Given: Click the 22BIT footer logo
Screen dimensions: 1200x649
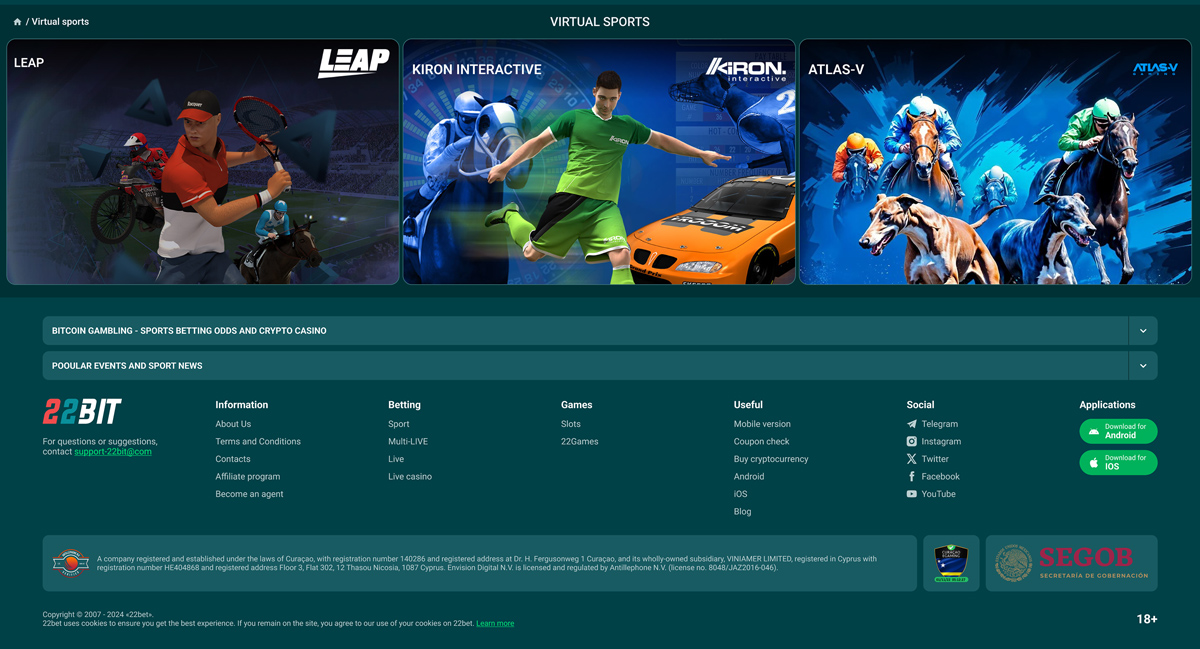Looking at the screenshot, I should point(82,411).
